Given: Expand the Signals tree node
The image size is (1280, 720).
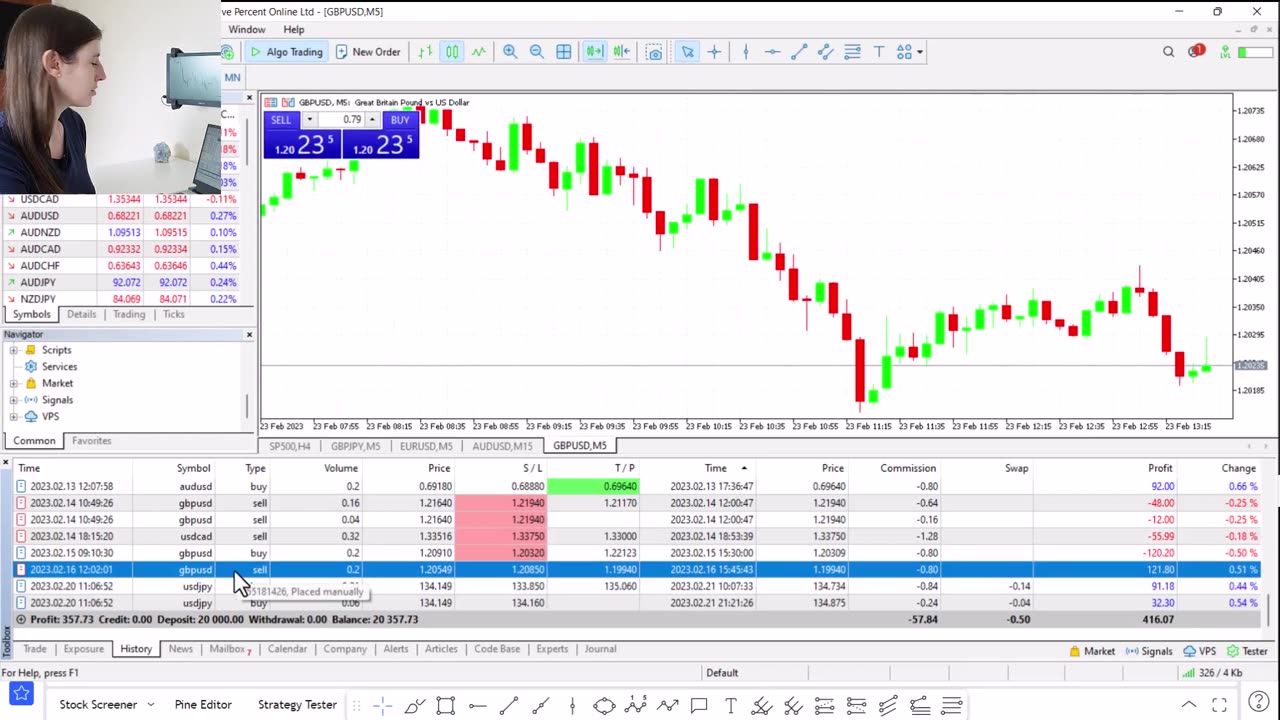Looking at the screenshot, I should [13, 400].
